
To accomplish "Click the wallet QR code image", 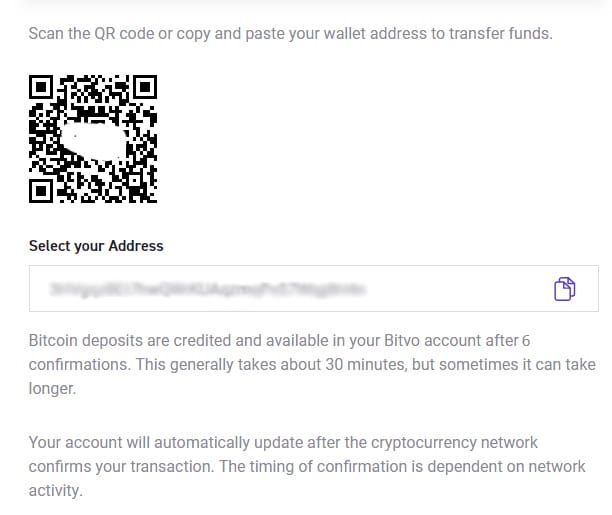I will pyautogui.click(x=93, y=139).
